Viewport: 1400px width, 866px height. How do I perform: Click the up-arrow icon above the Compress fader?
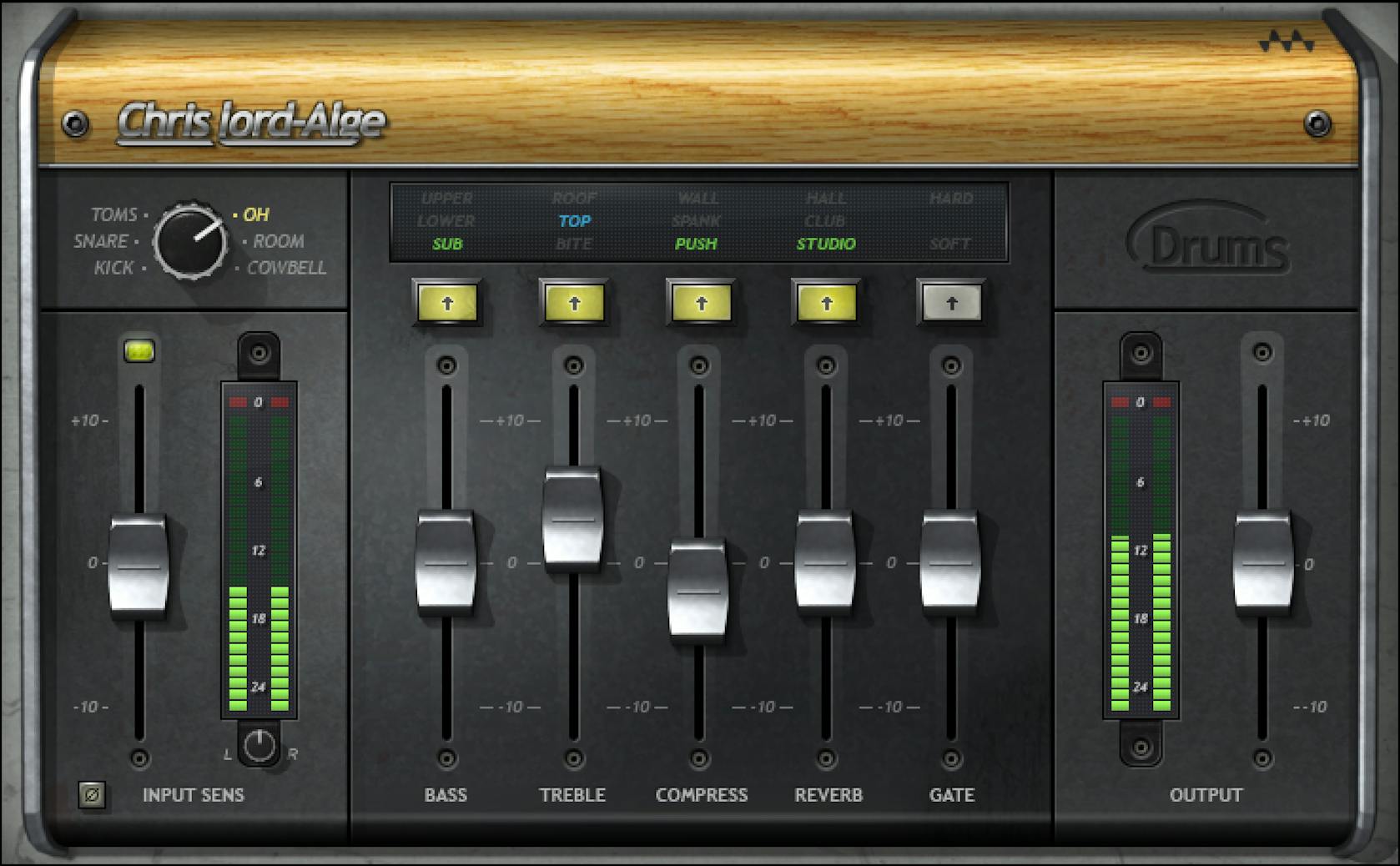coord(701,304)
